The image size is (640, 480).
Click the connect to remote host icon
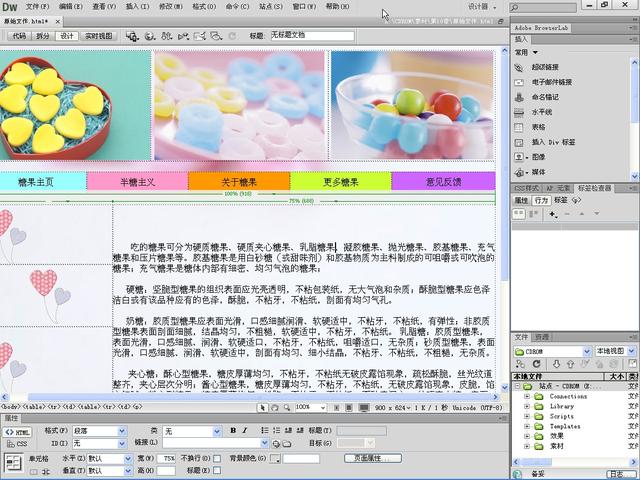click(x=520, y=364)
